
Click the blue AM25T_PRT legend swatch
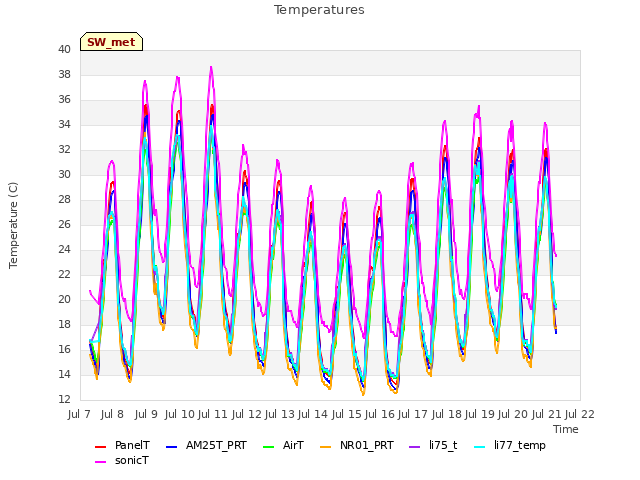[171, 447]
